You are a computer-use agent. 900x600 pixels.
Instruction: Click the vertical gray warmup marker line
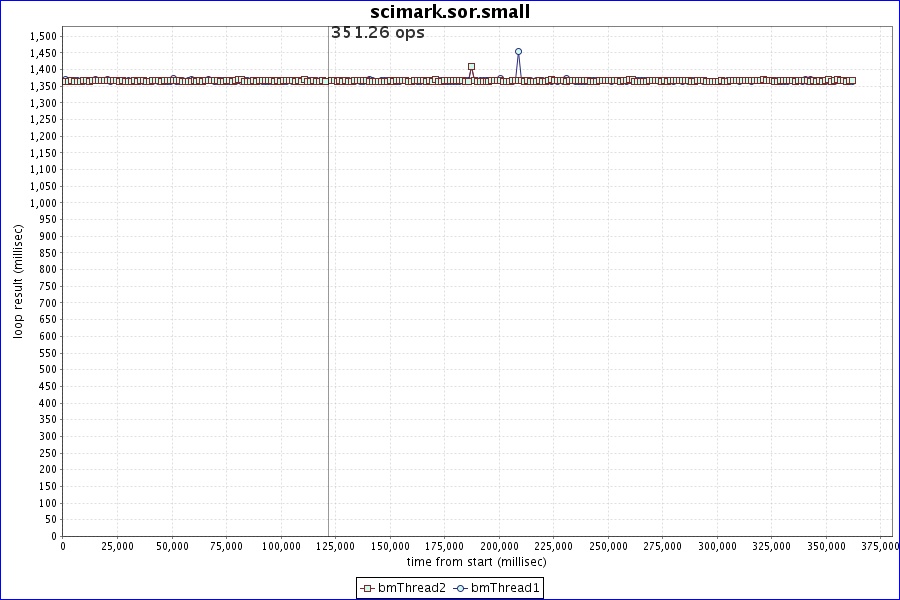[x=328, y=300]
